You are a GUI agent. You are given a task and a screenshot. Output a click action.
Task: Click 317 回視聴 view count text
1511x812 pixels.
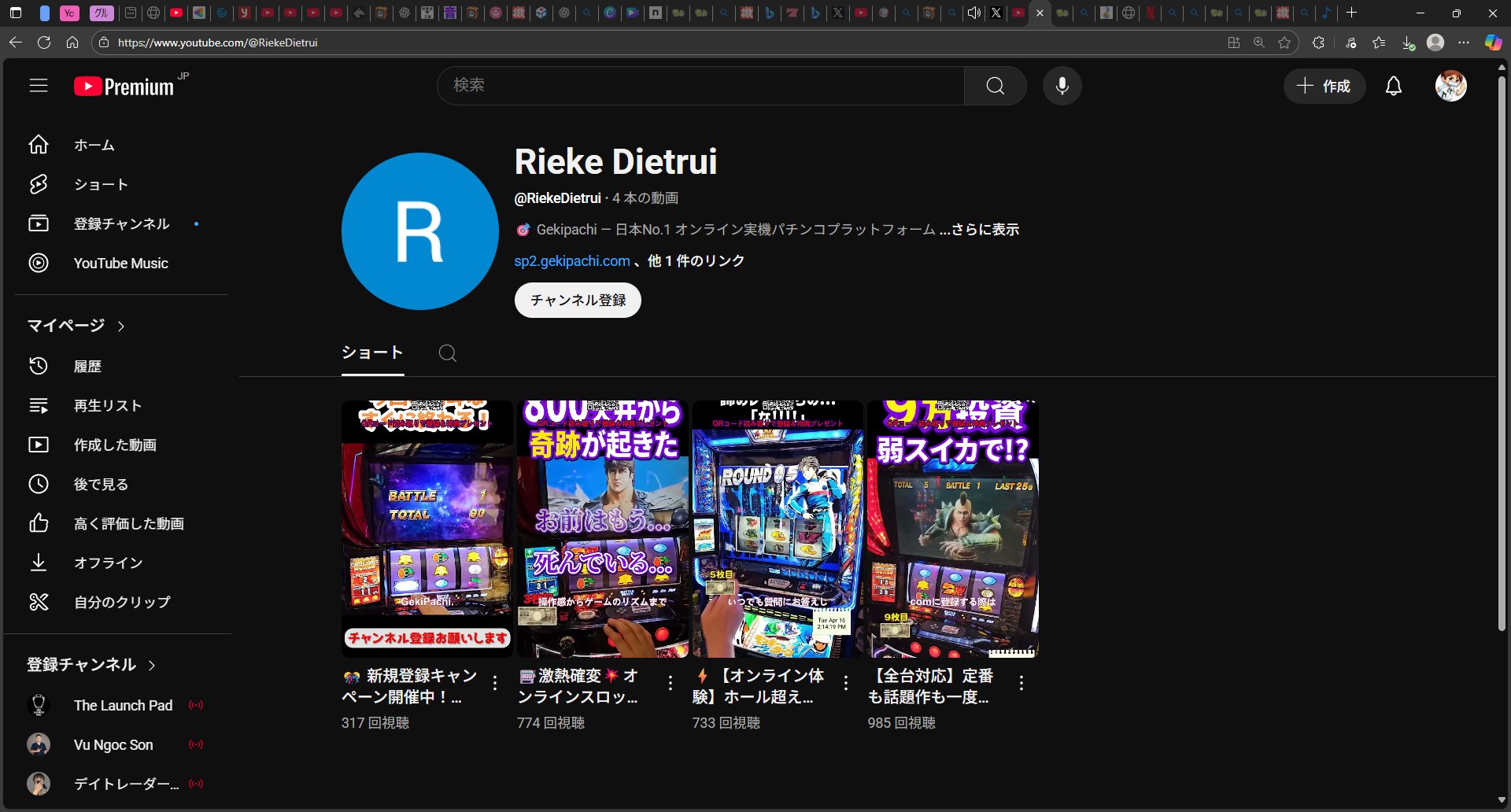click(375, 723)
